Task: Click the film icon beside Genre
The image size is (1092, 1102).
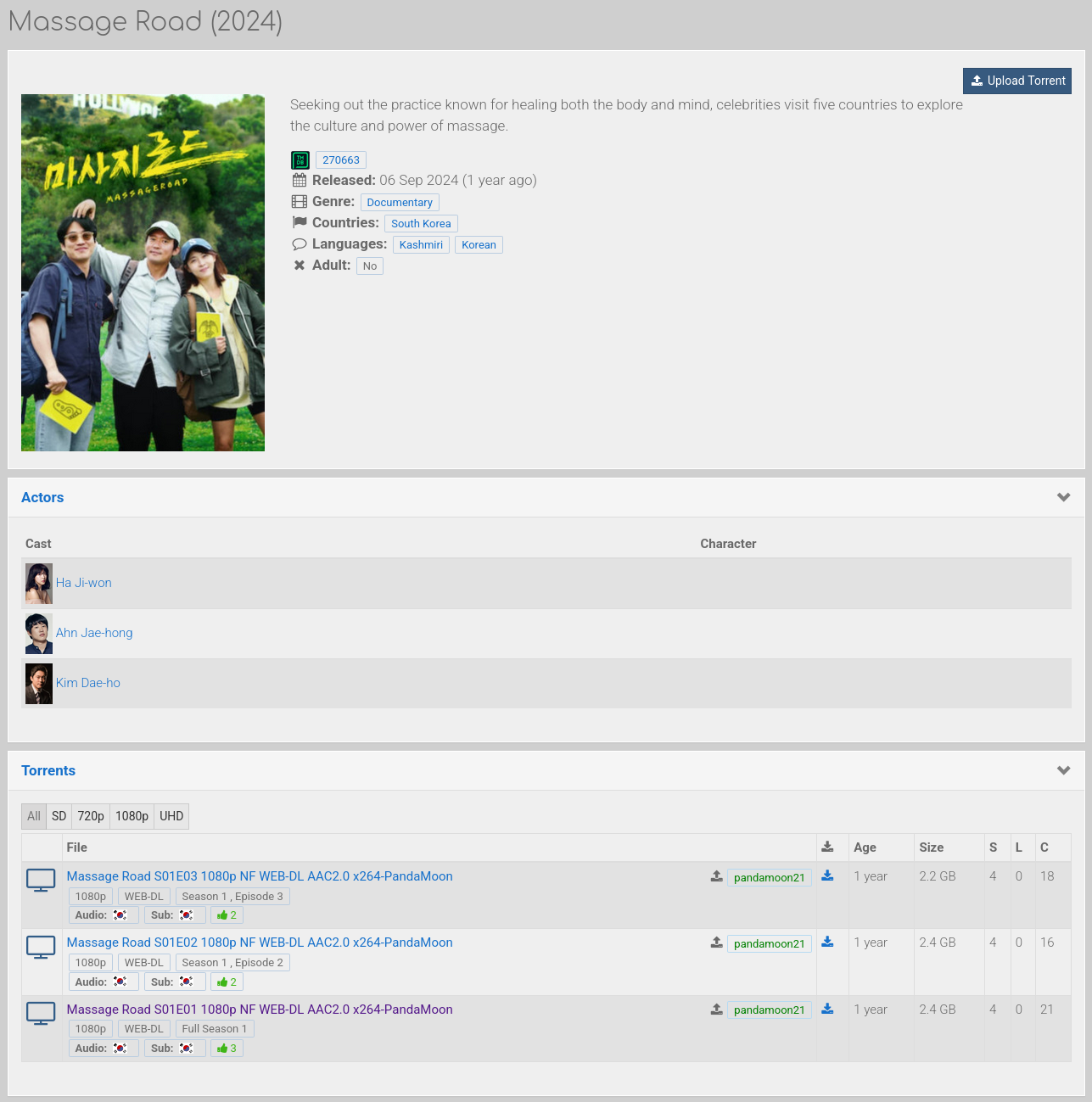Action: (x=300, y=201)
